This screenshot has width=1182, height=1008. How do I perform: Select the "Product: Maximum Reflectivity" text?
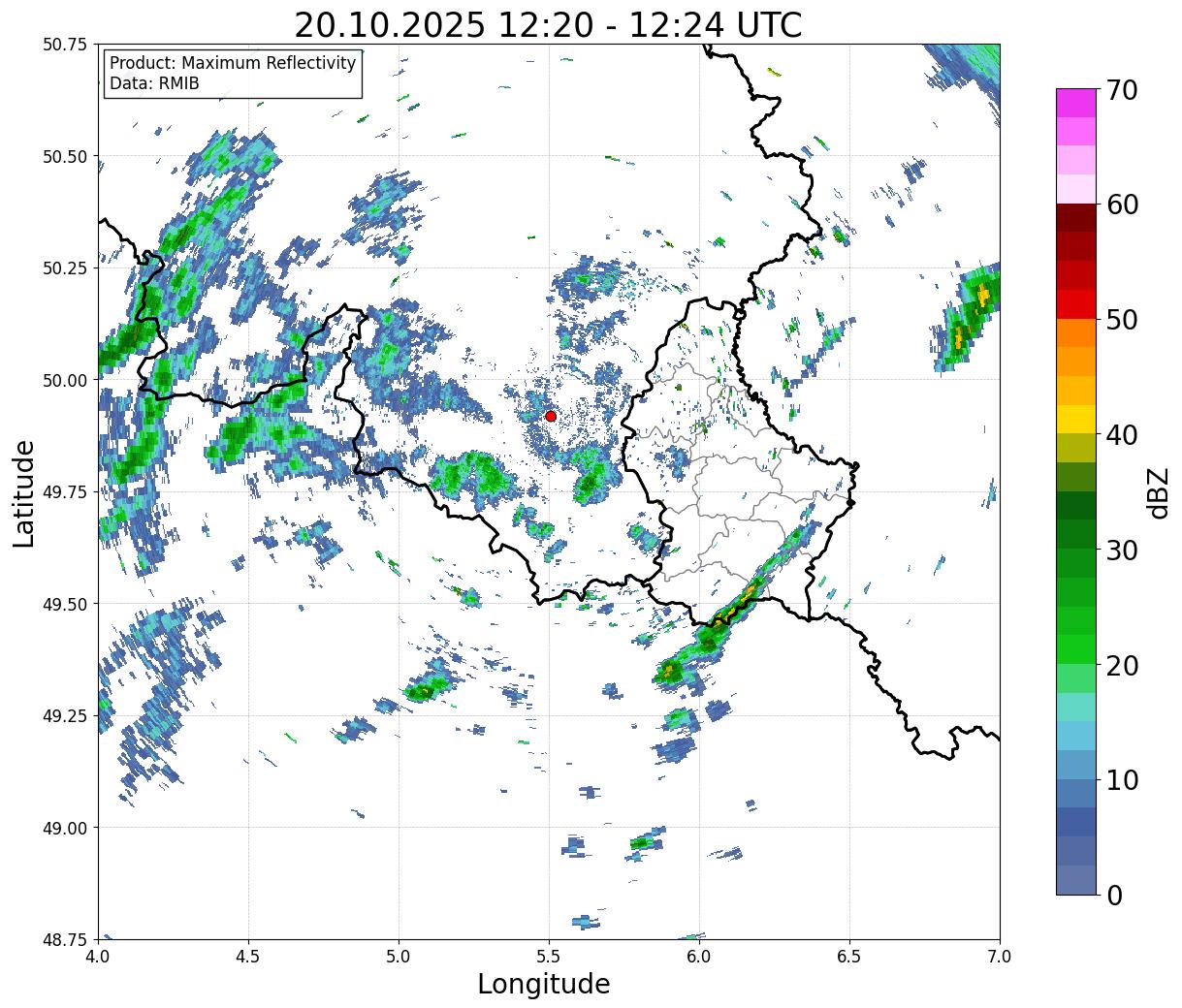tap(233, 63)
